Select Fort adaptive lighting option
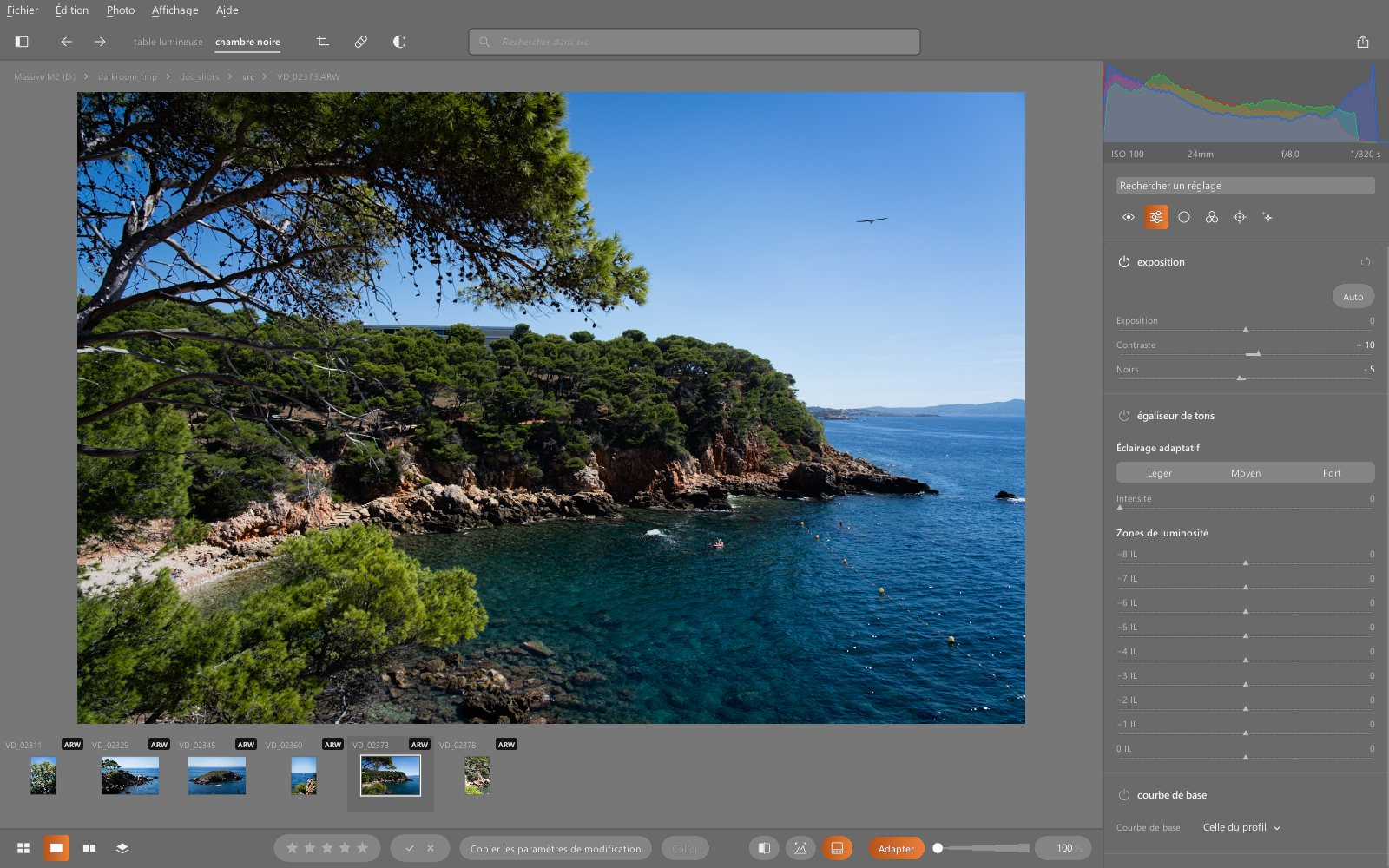The height and width of the screenshot is (868, 1389). pos(1332,473)
